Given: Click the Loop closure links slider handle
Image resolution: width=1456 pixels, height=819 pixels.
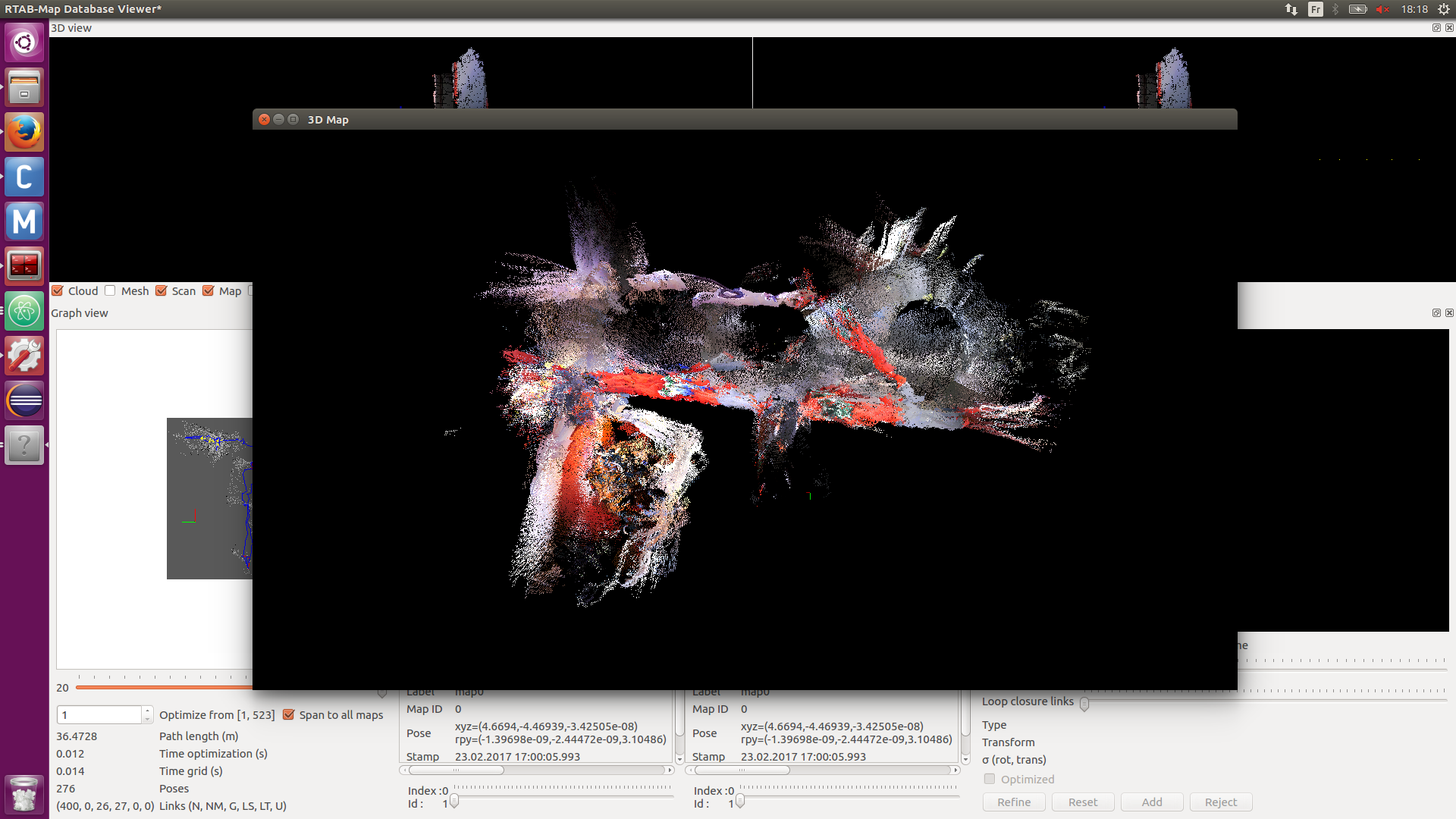Looking at the screenshot, I should coord(1084,704).
